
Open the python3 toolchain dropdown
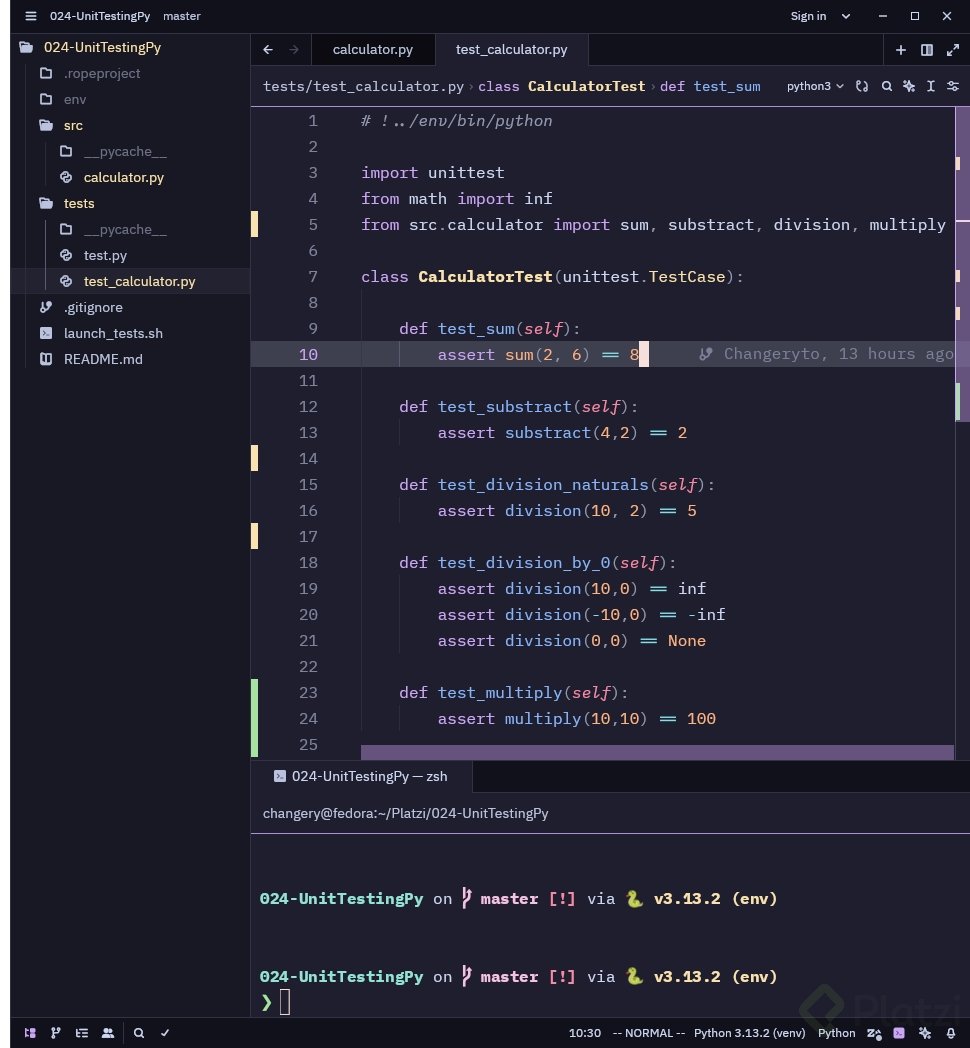[815, 86]
